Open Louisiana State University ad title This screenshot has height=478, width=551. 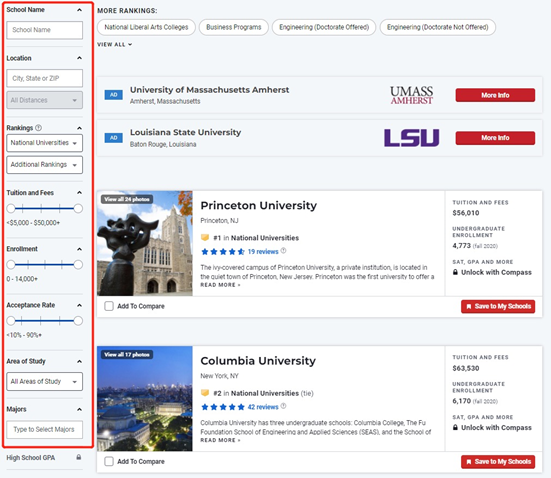[x=186, y=133]
